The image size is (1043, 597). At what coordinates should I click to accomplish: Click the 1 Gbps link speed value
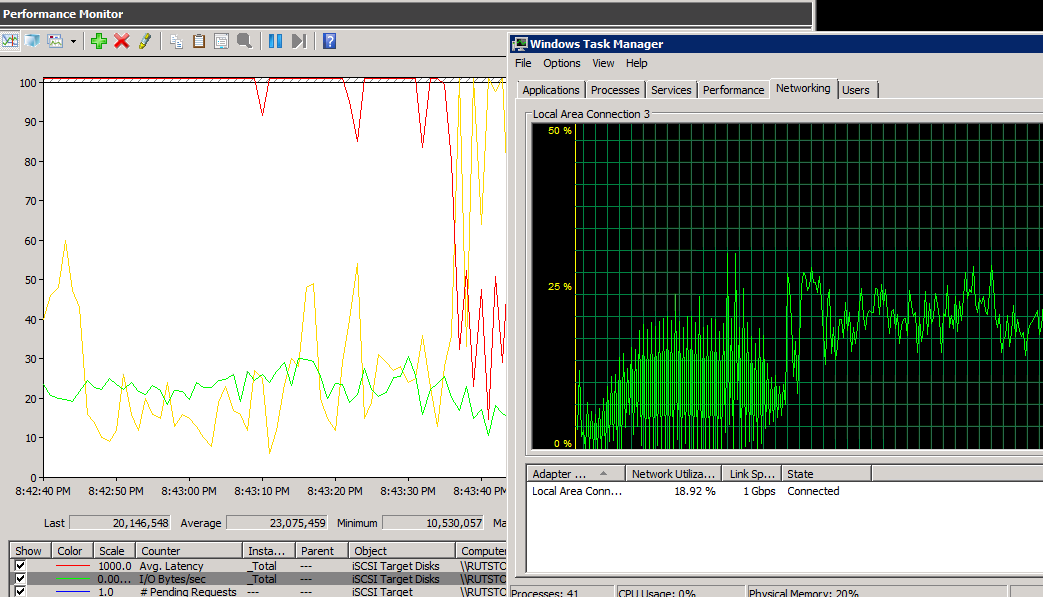(x=759, y=491)
